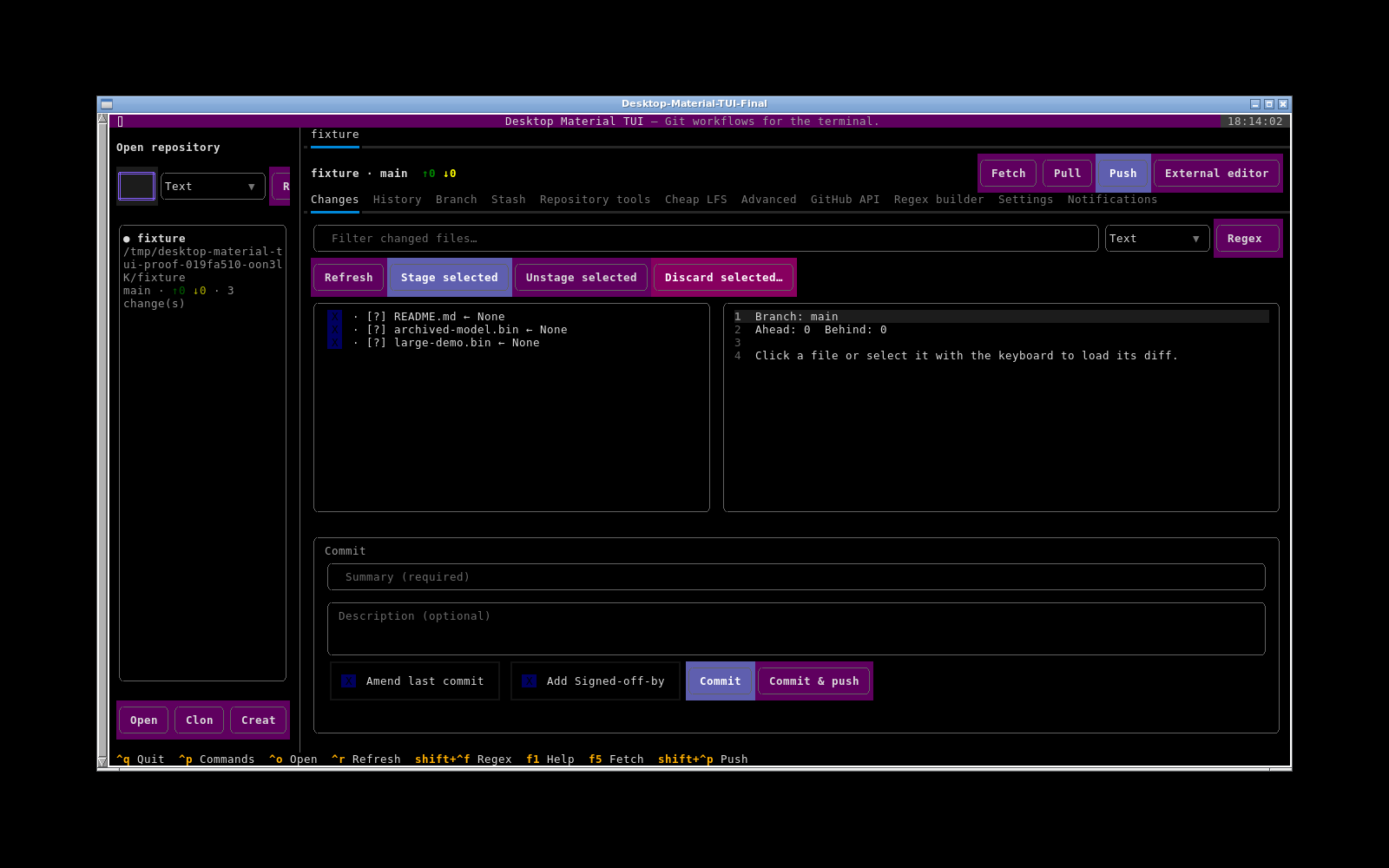Open the Text dropdown beside file filter
This screenshot has height=868, width=1389.
pos(1157,239)
